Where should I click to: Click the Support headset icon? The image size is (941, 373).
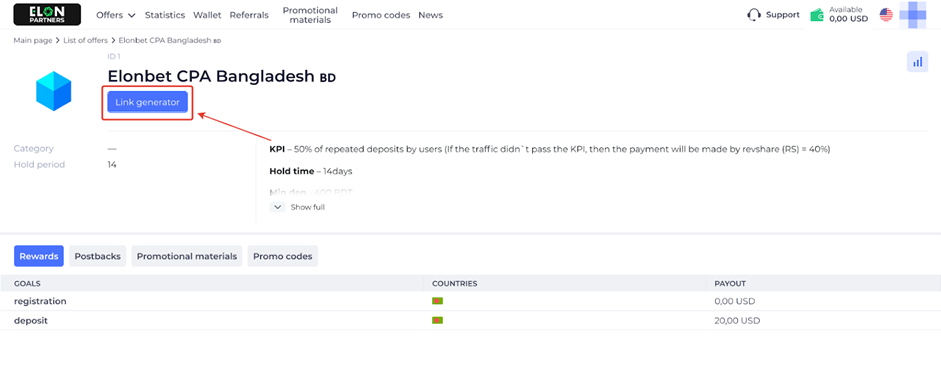coord(754,15)
